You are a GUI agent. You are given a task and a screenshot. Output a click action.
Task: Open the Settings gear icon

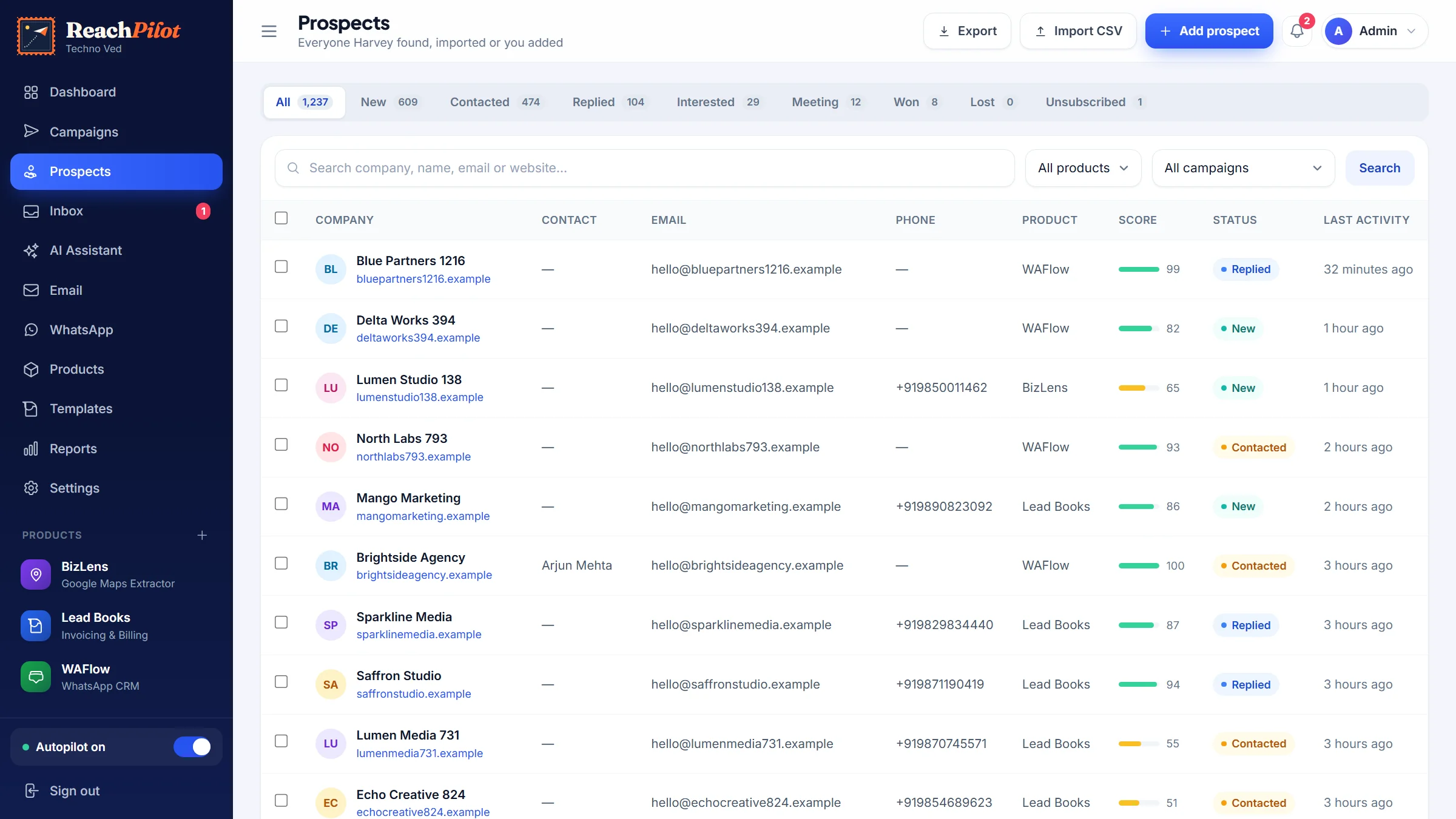click(31, 488)
